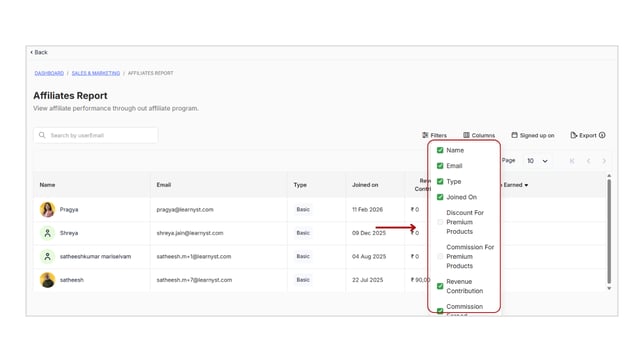This screenshot has width=644, height=362.
Task: Uncheck the Revenue Contribution column checkbox
Action: pyautogui.click(x=440, y=286)
